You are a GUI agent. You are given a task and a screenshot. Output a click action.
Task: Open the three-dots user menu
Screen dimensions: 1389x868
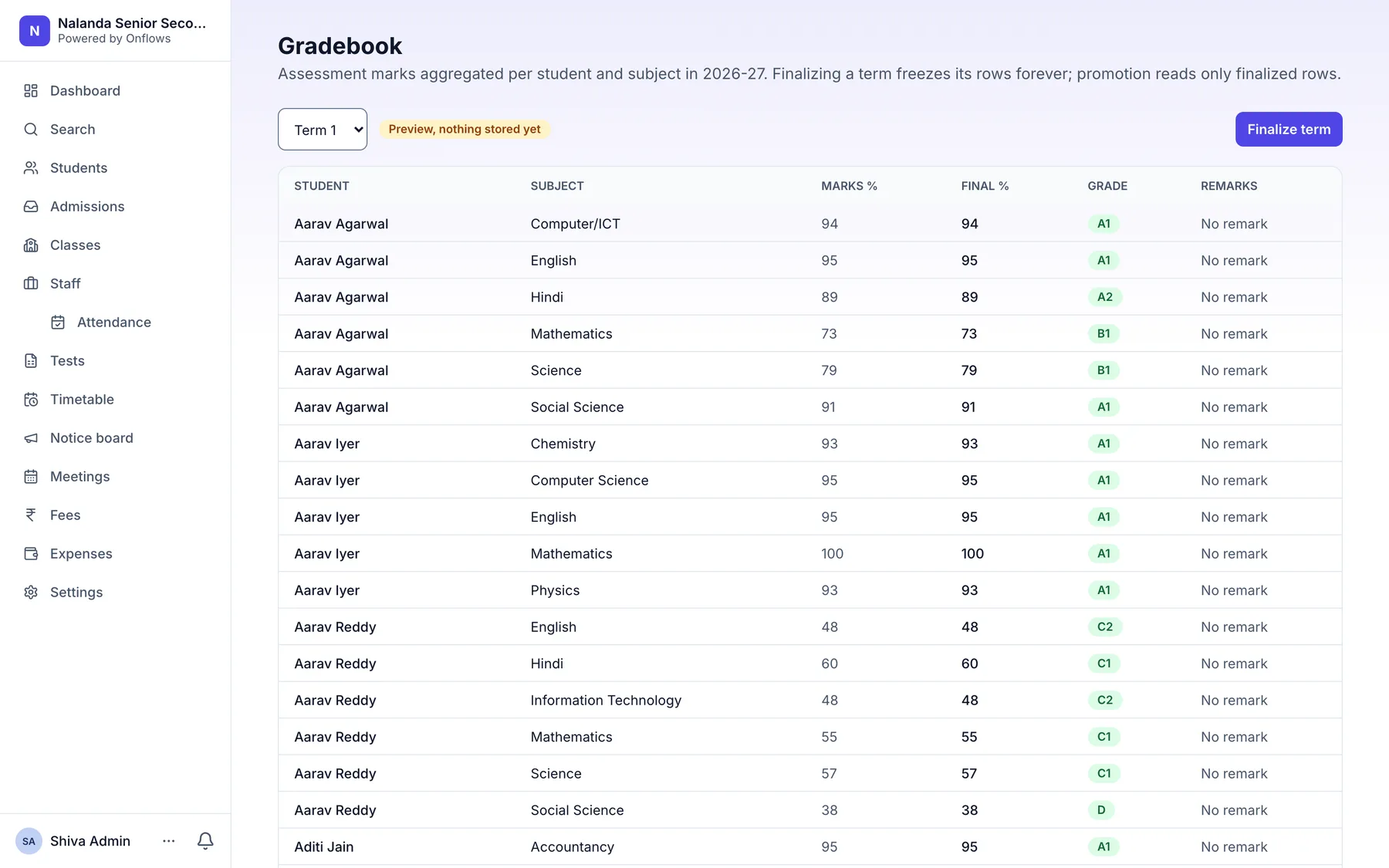[x=169, y=841]
